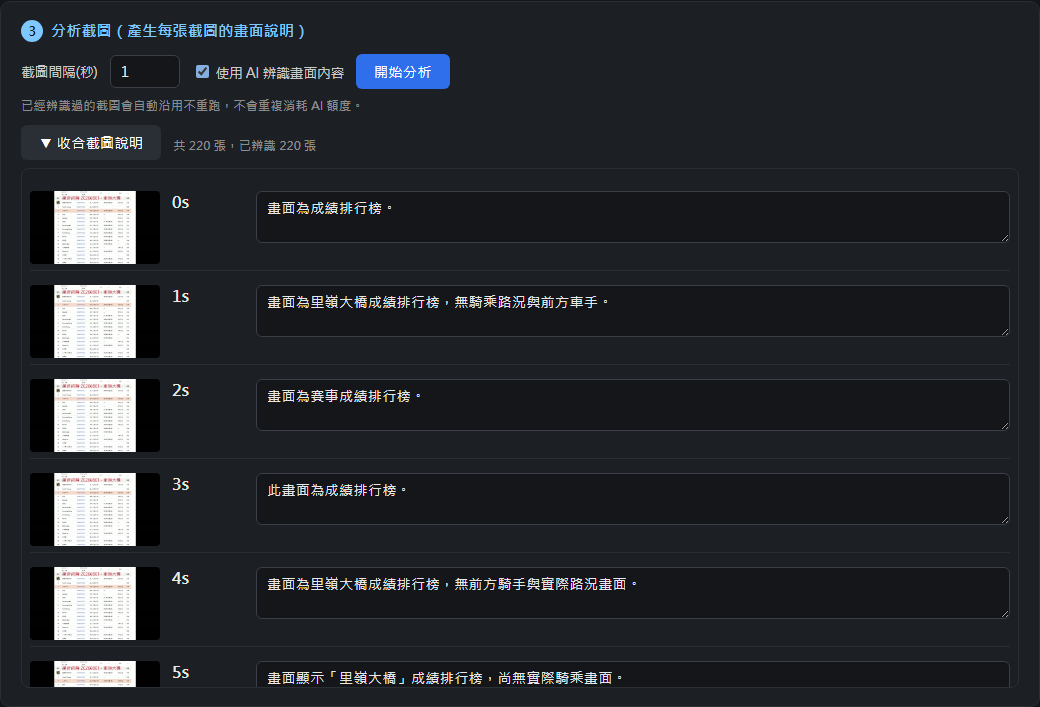Edit the 1s description text area

(633, 311)
